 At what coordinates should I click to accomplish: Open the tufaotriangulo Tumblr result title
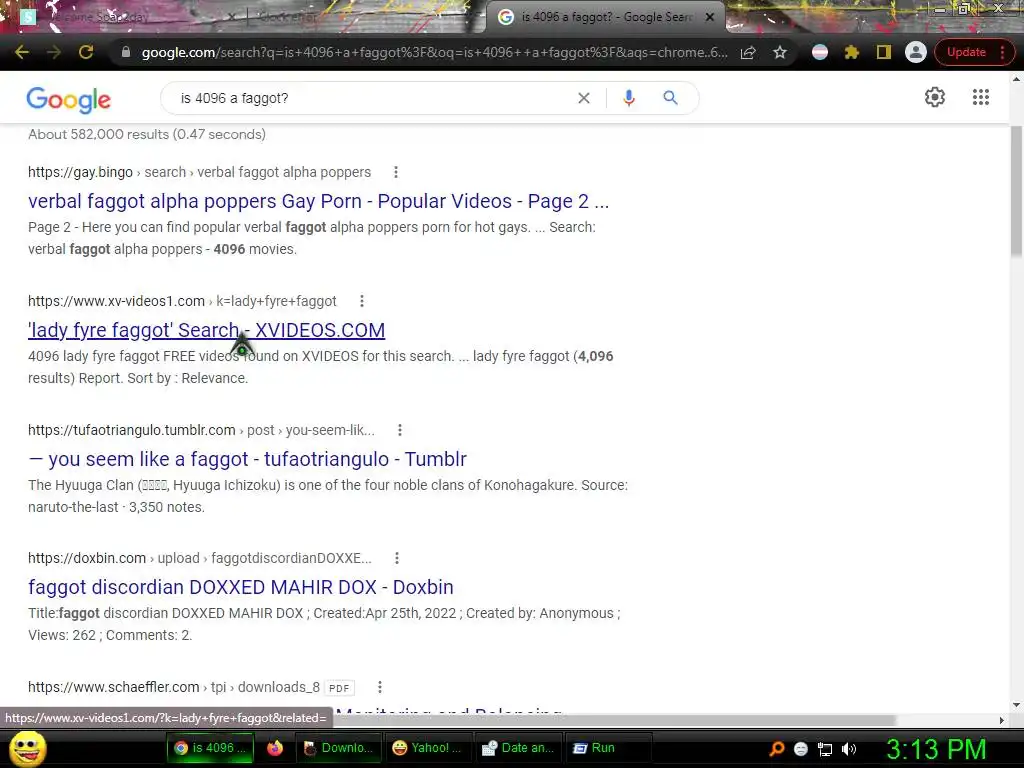[x=248, y=459]
